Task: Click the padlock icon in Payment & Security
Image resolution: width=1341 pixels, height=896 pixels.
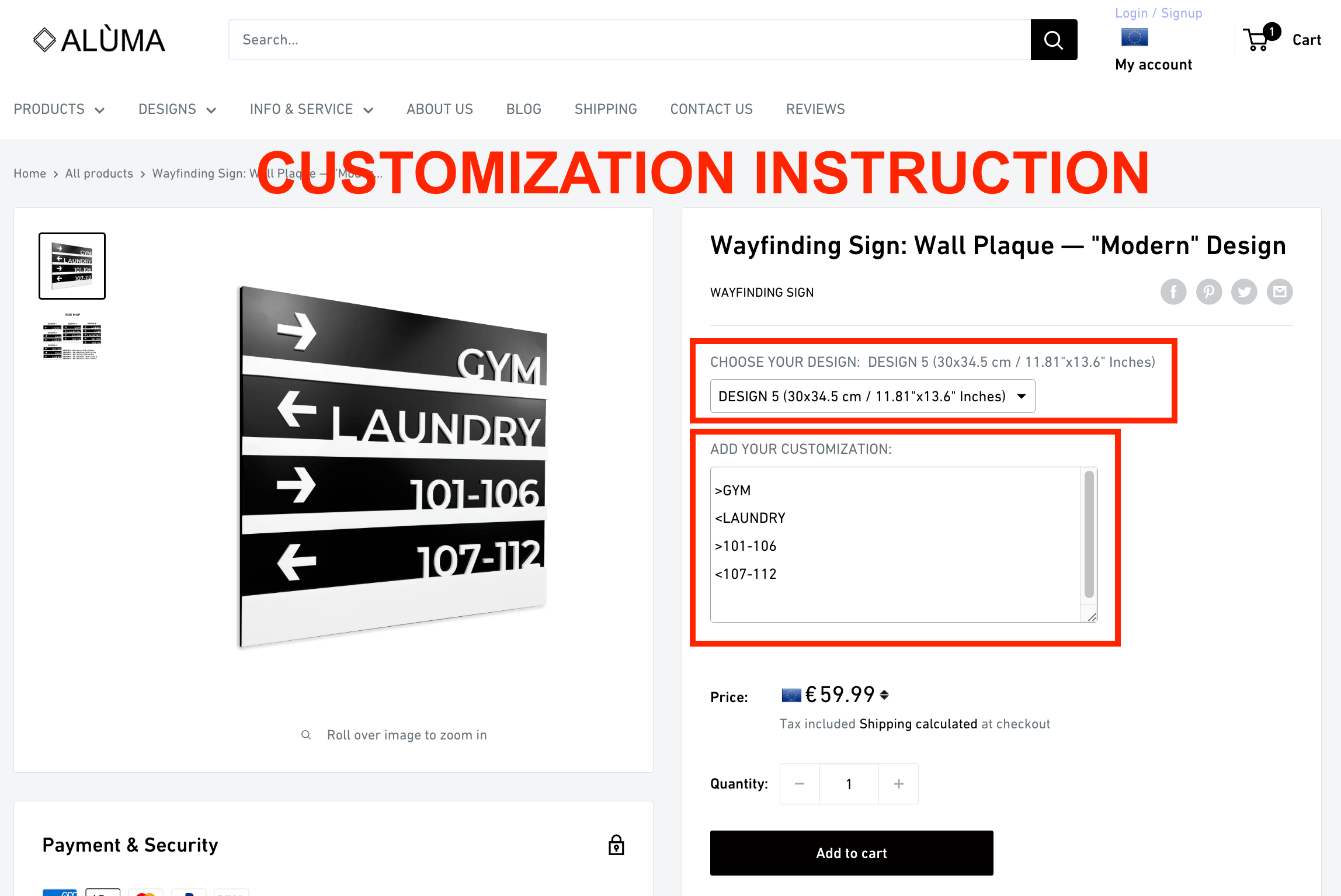Action: (x=617, y=845)
